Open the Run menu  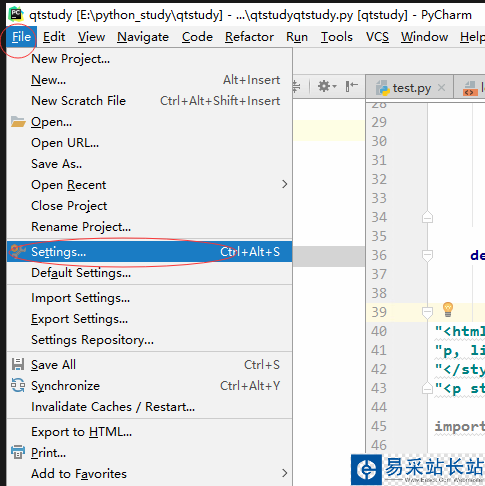(x=297, y=37)
